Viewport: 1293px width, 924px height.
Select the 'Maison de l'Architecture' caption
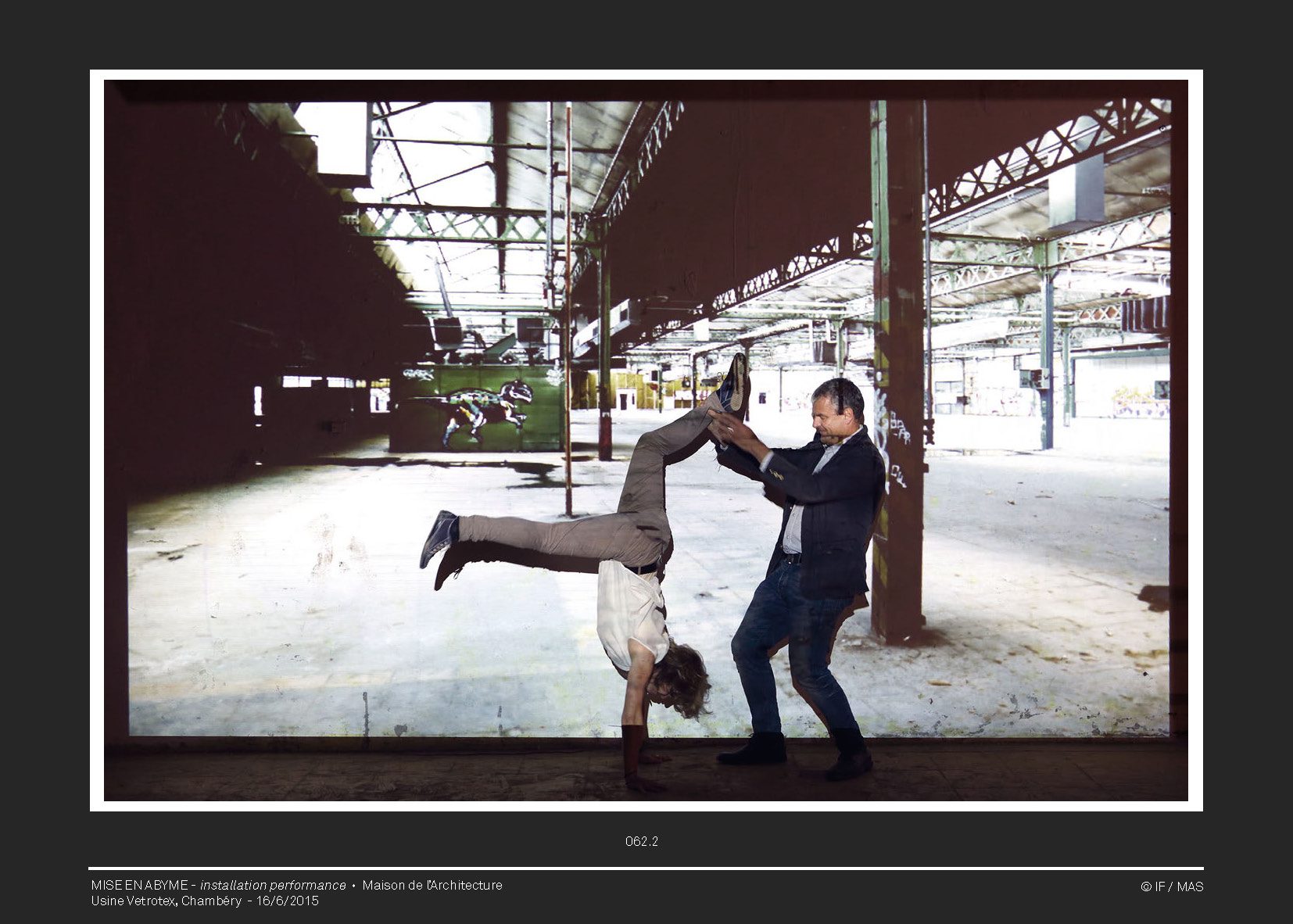[x=432, y=885]
